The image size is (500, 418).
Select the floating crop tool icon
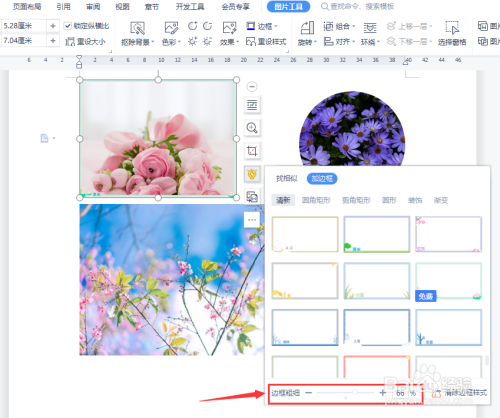coord(252,151)
